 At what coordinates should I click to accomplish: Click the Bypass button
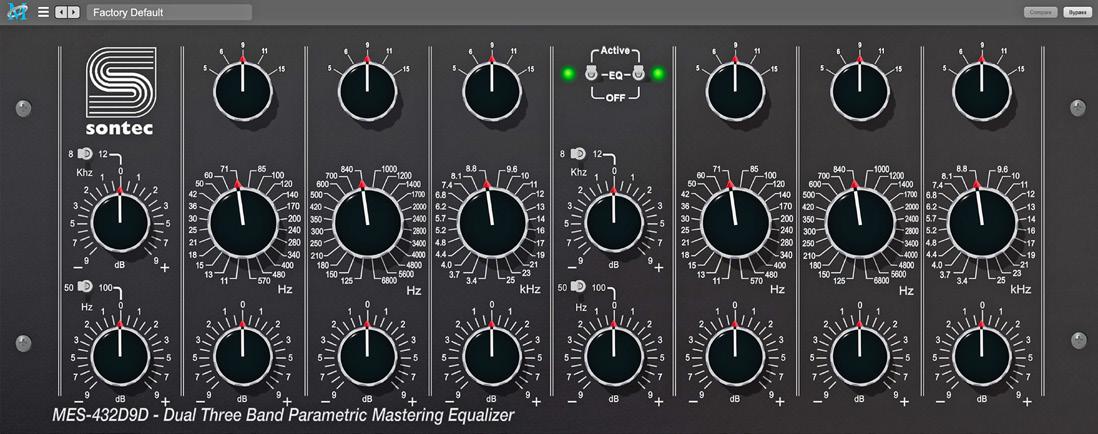1077,12
